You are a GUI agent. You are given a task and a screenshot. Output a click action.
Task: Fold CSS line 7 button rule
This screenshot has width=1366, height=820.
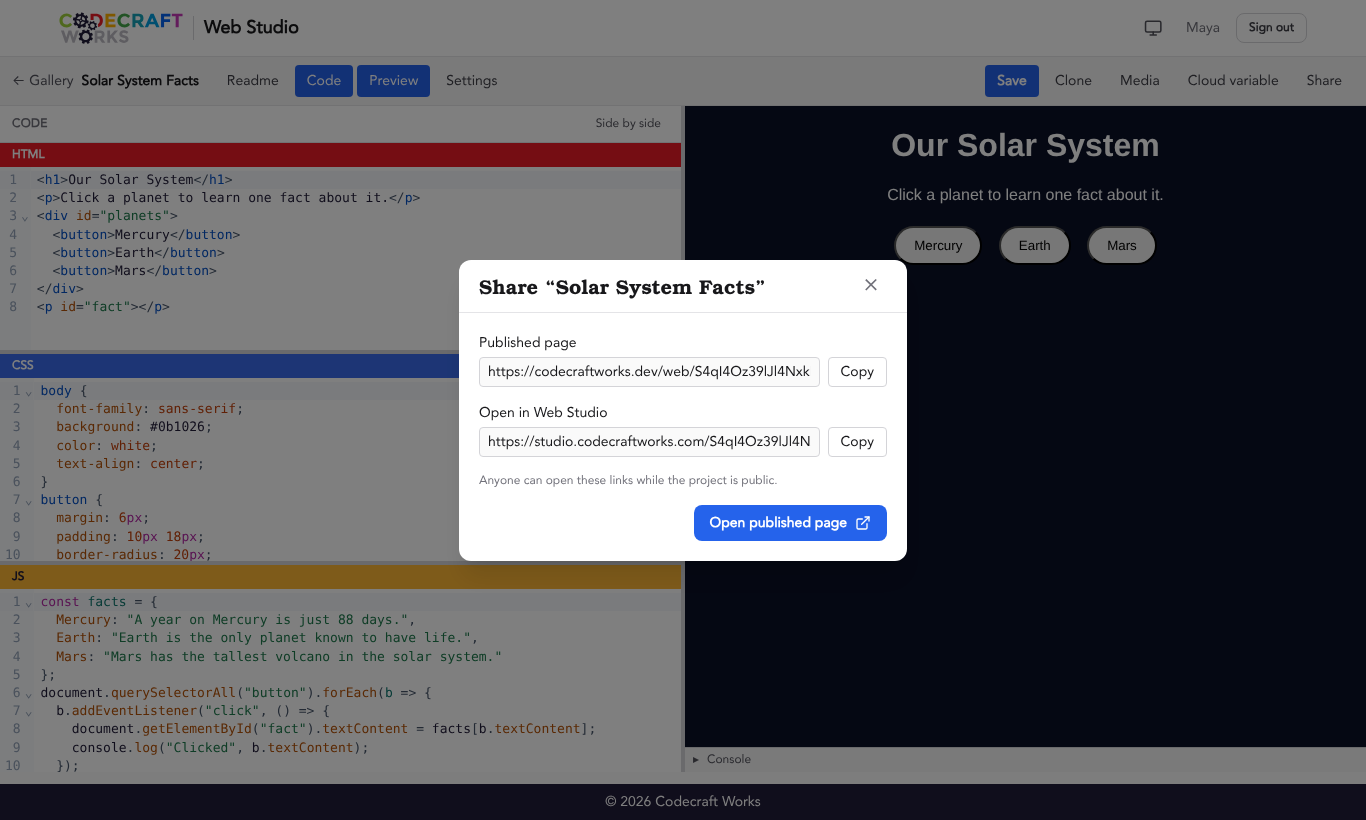(x=28, y=500)
